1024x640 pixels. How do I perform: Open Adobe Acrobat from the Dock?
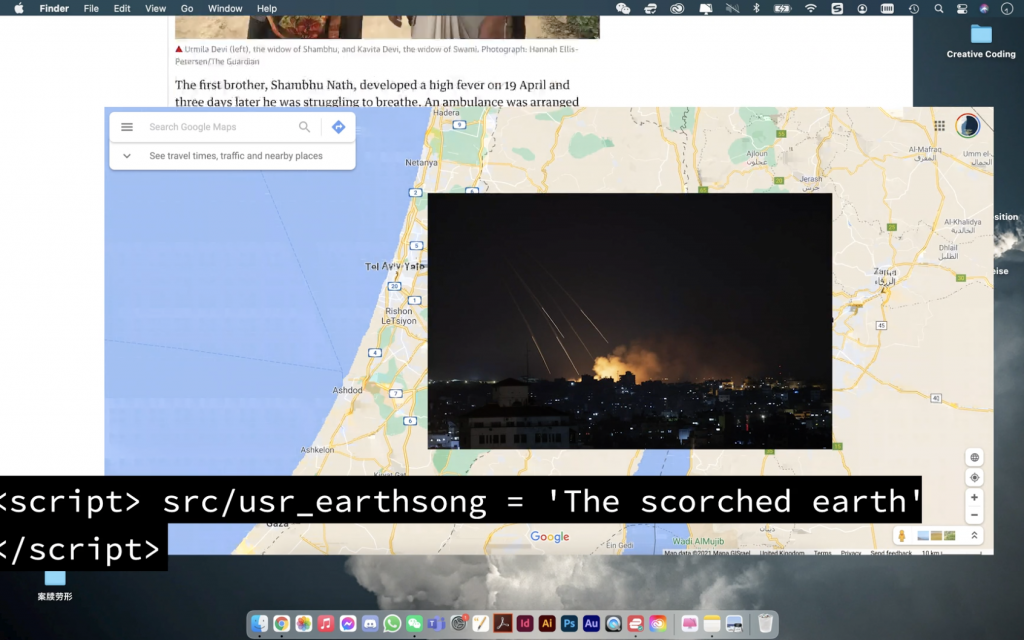[503, 624]
